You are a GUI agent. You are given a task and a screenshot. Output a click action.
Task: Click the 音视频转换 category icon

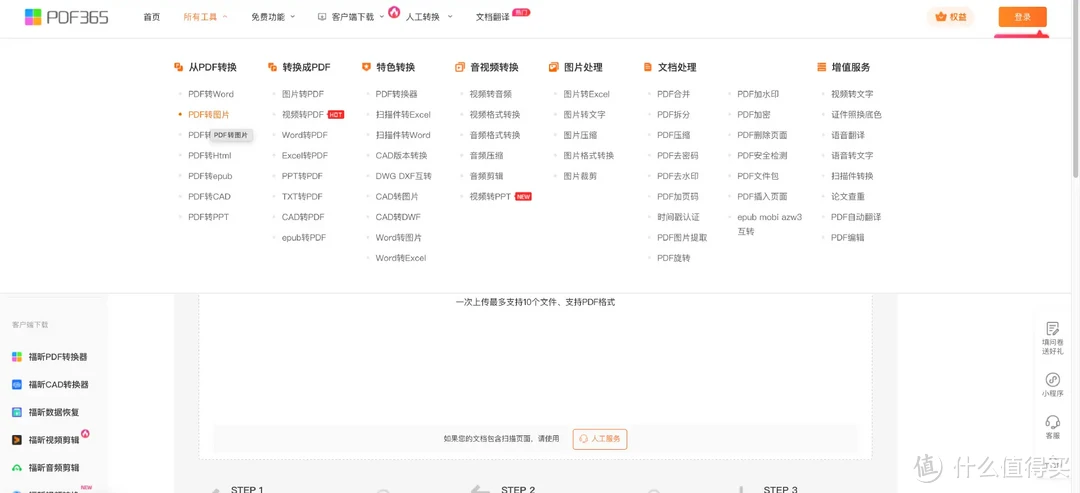(459, 67)
